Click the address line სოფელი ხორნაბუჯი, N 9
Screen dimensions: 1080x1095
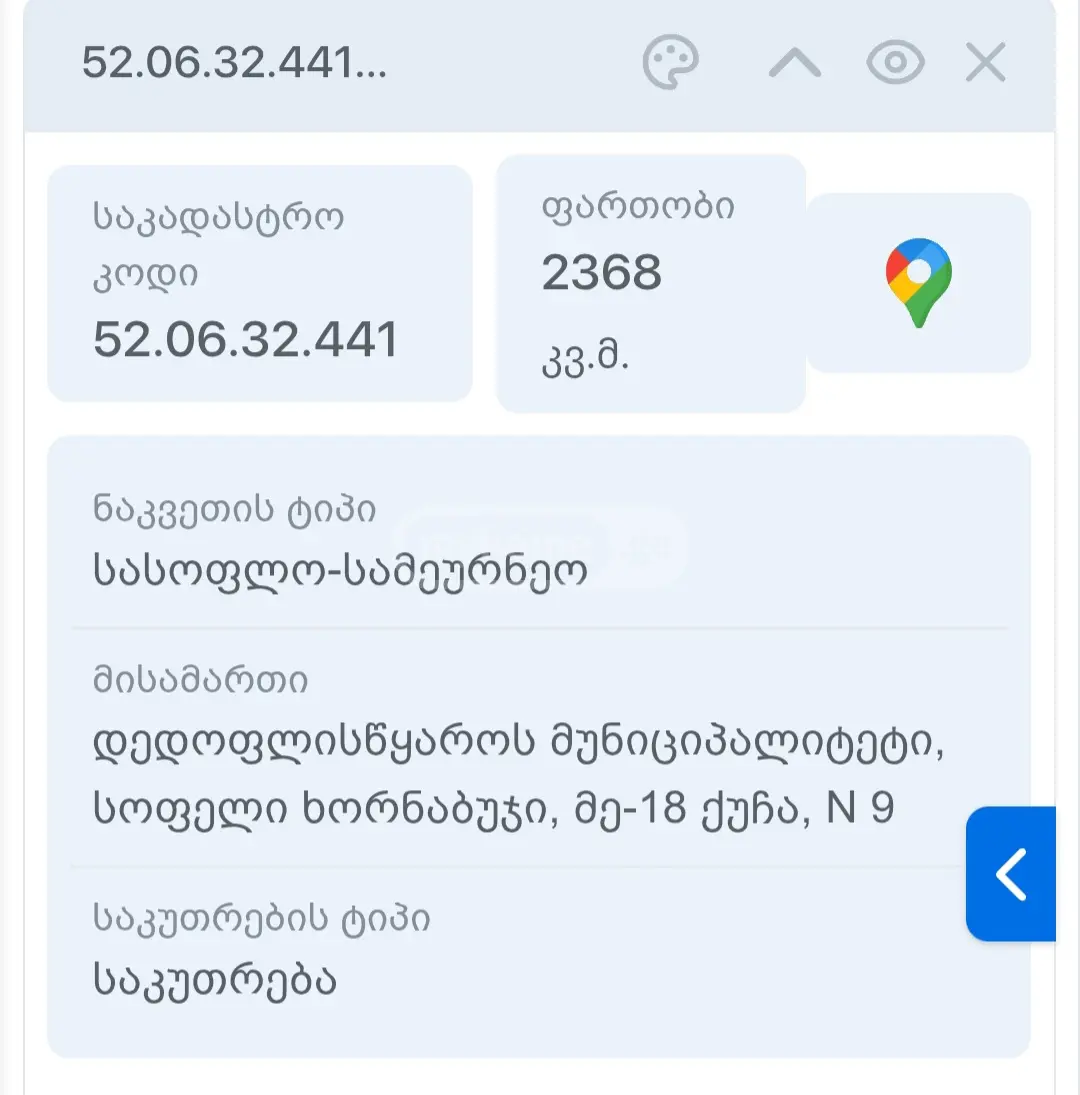point(493,809)
